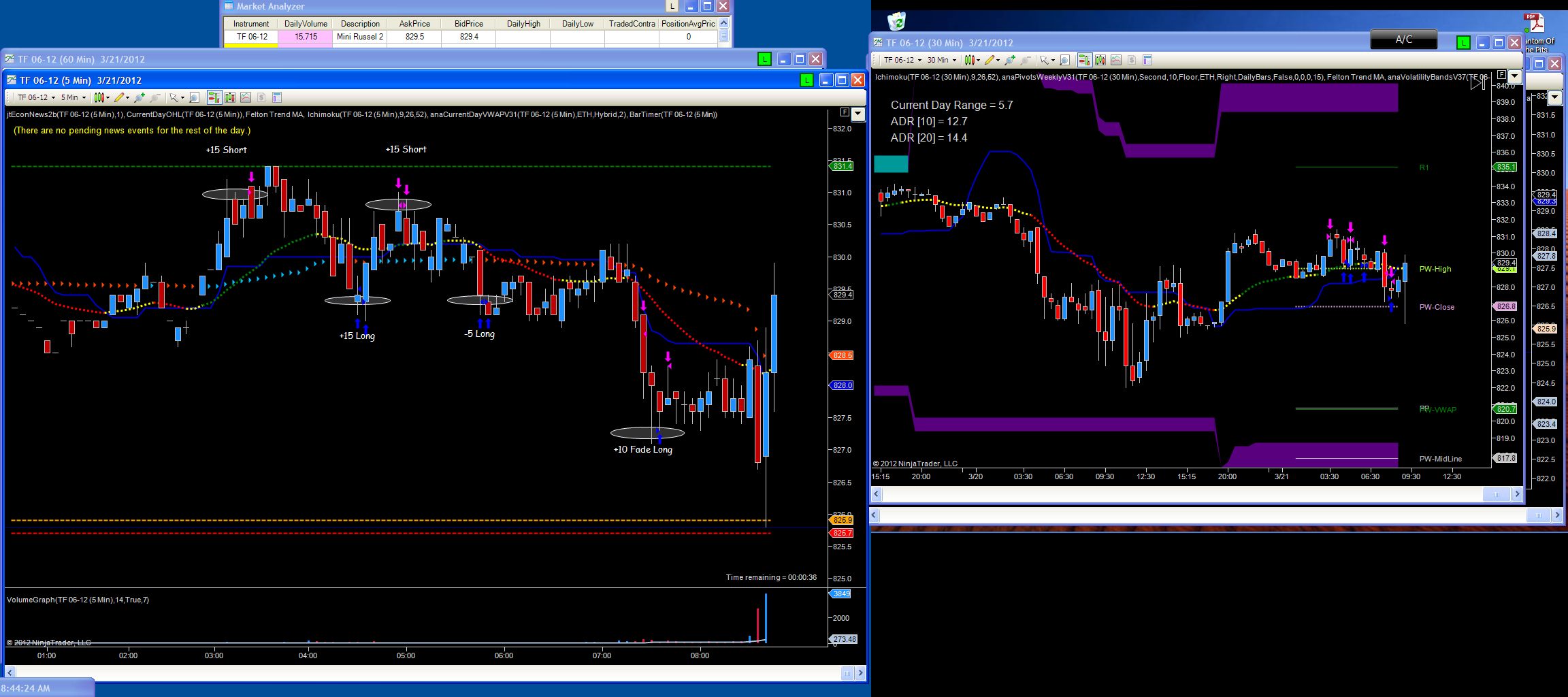
Task: Open properties sheet icon in 5 Min chart toolbar
Action: [277, 97]
